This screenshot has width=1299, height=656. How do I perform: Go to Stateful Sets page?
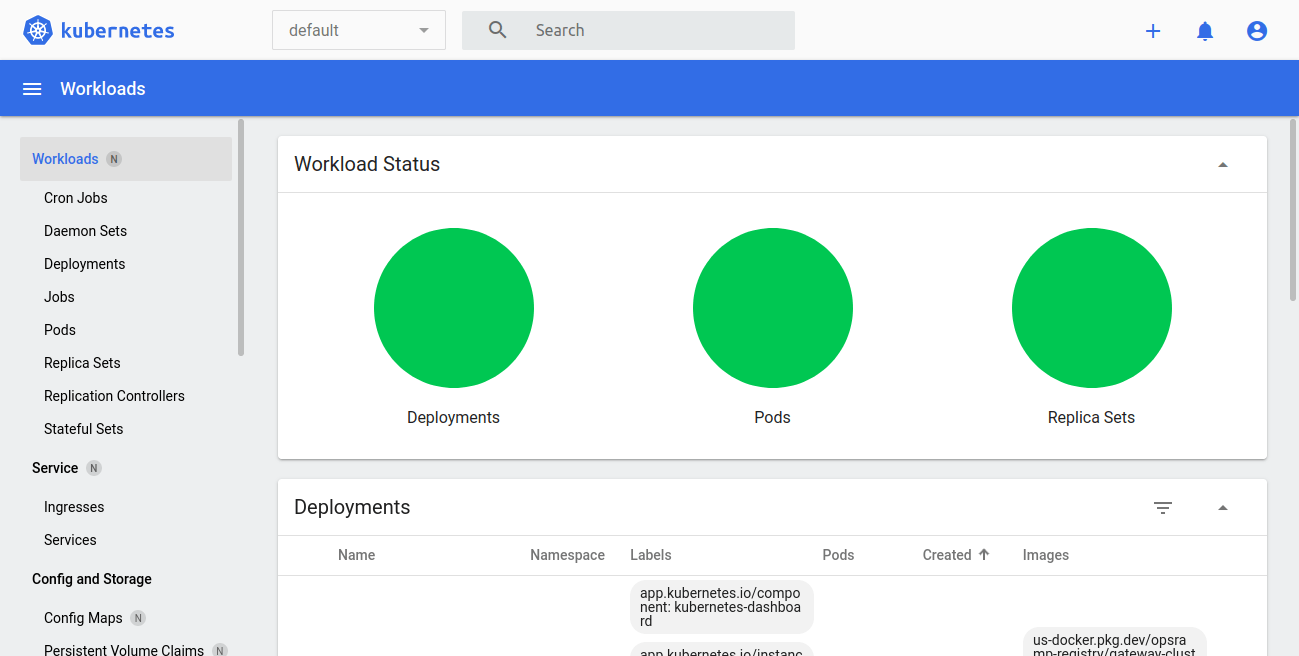(83, 428)
